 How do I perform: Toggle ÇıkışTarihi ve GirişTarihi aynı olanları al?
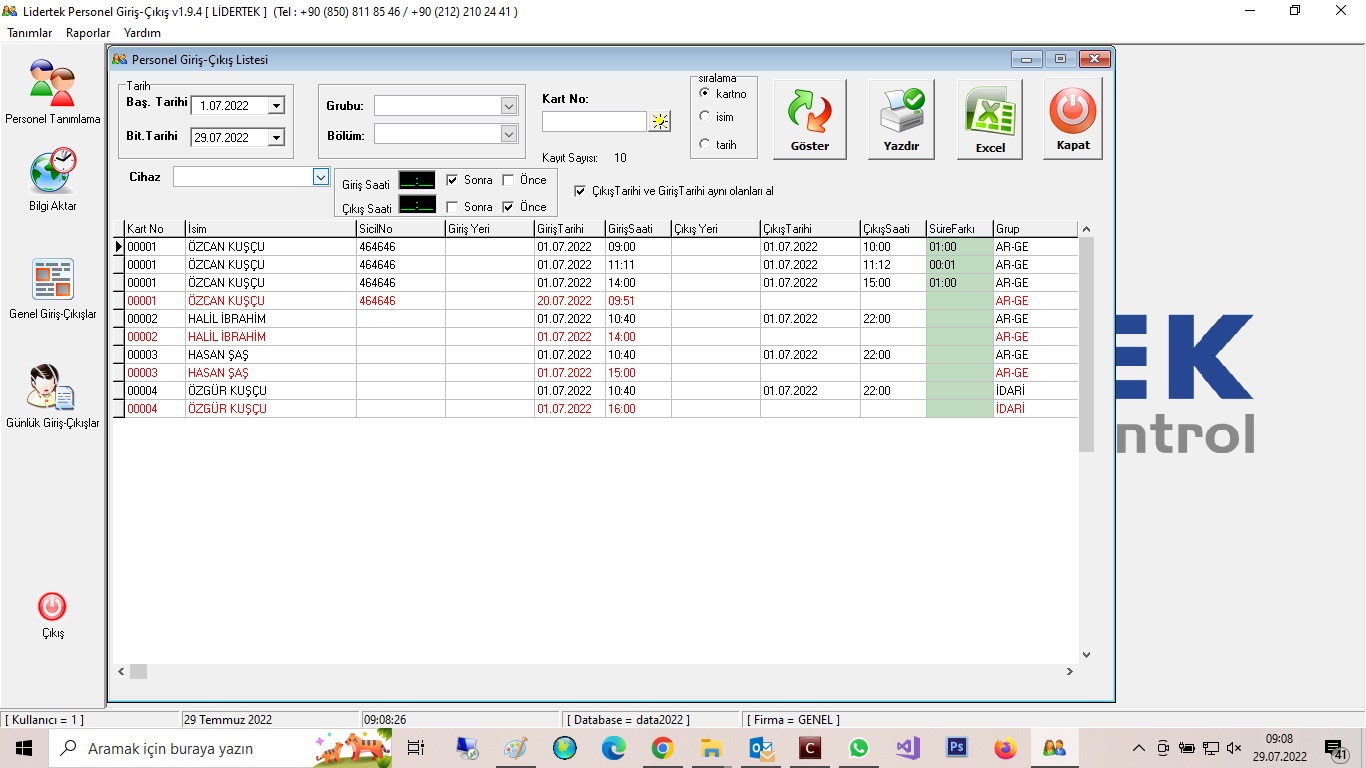click(580, 191)
